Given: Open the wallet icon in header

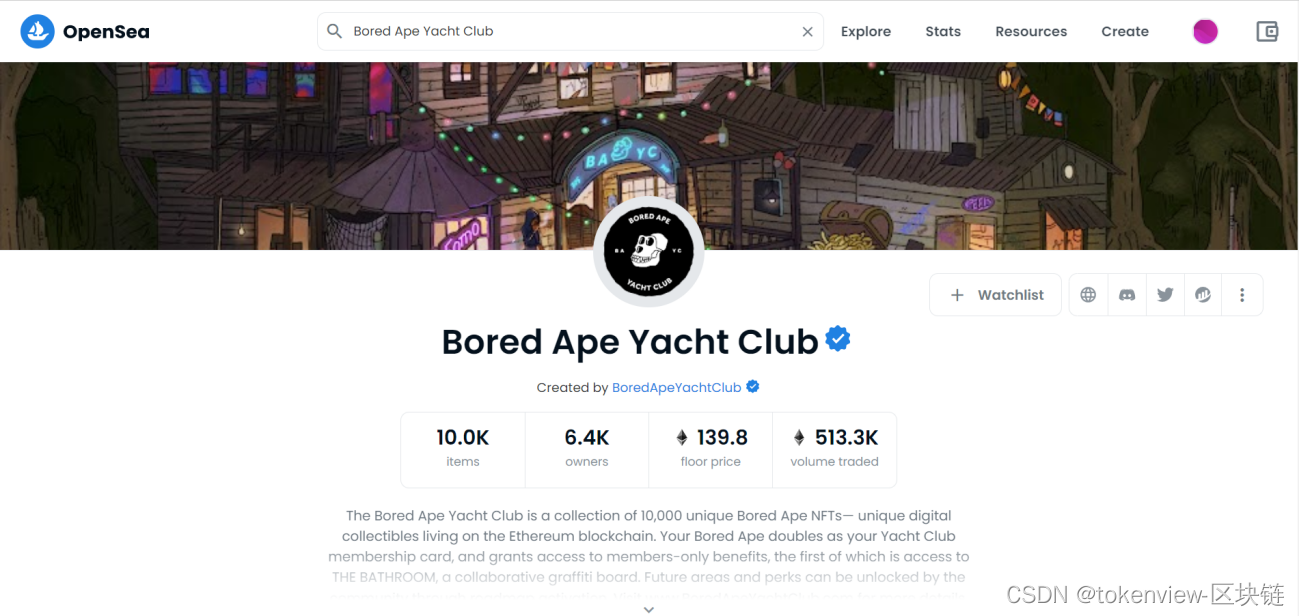Looking at the screenshot, I should tap(1267, 31).
